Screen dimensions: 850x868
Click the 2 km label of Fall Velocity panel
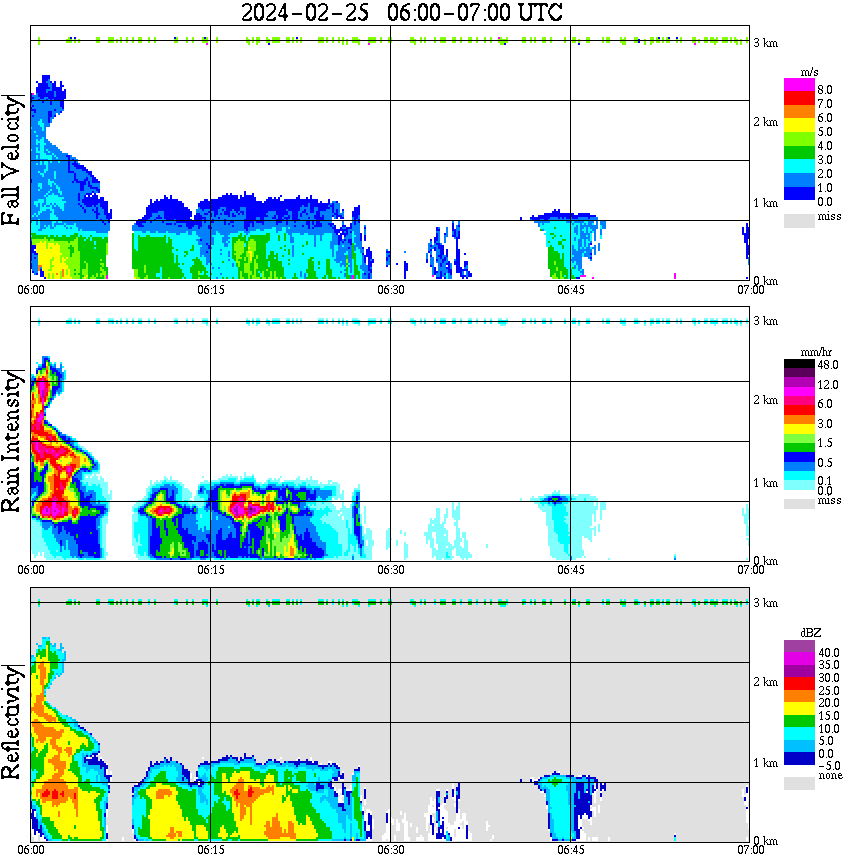point(765,122)
